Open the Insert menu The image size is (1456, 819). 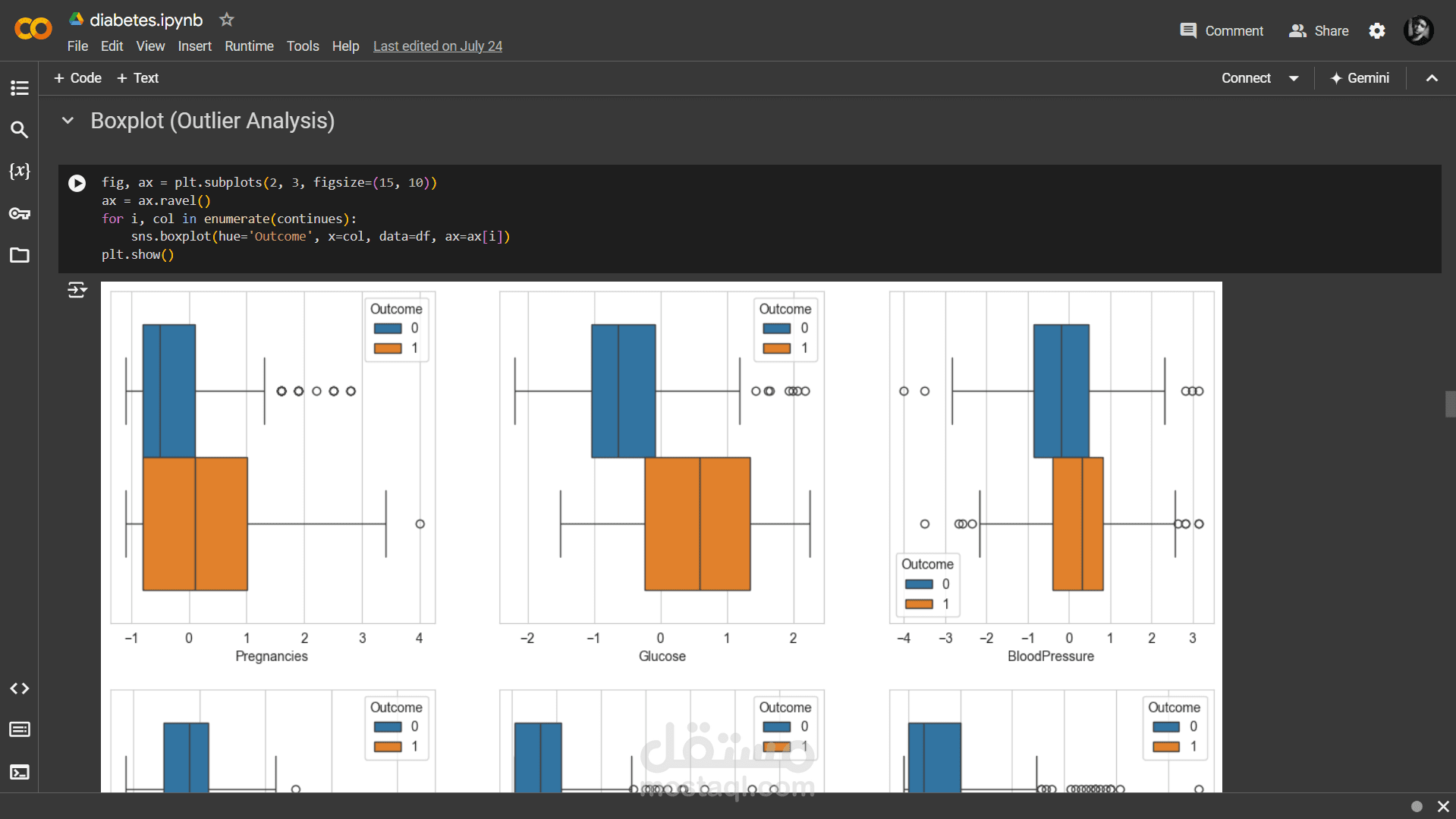tap(195, 46)
